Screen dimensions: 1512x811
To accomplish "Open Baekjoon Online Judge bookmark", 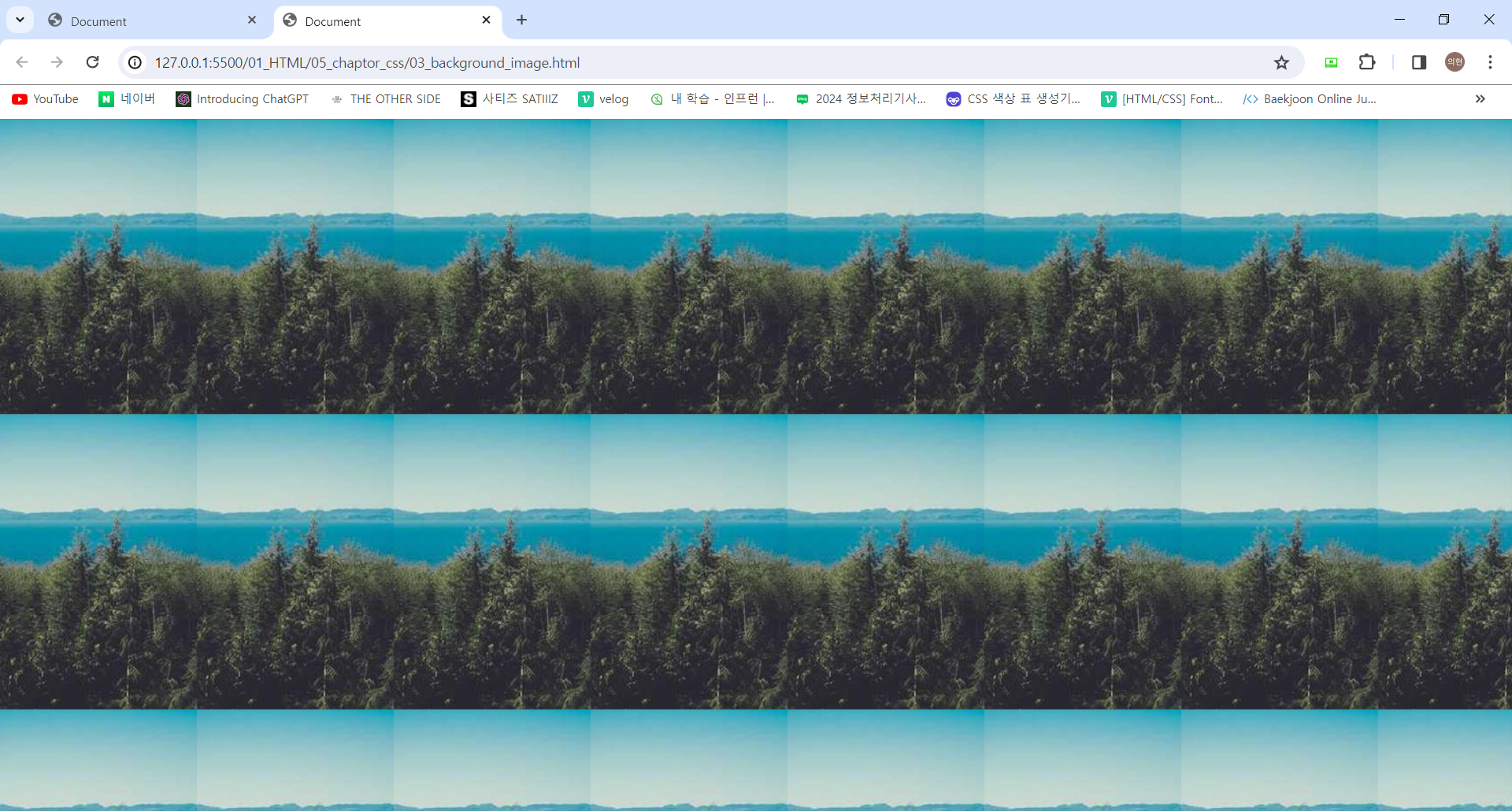I will tap(1310, 99).
